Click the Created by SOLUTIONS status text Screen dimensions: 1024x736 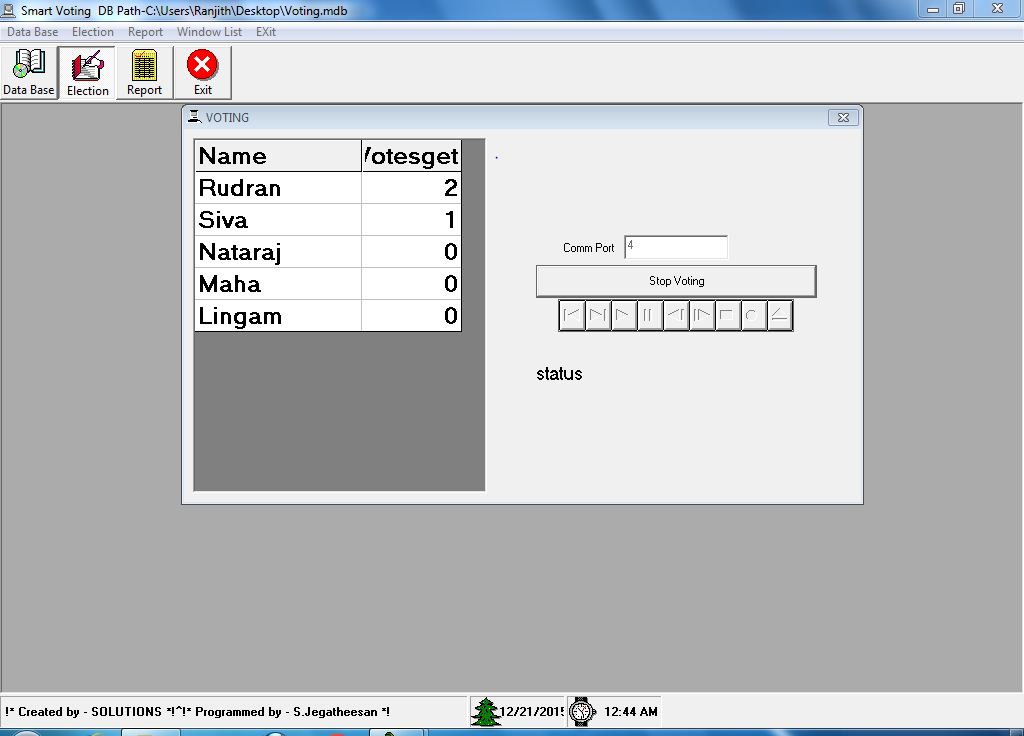point(197,711)
